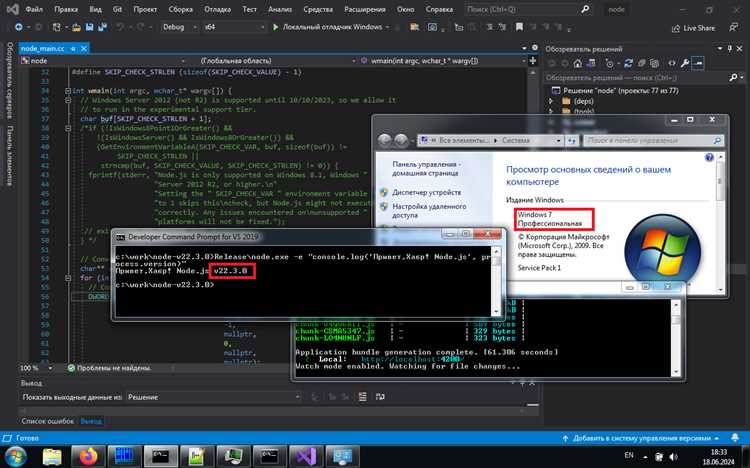Click clear all icon in Output panel
750x468 pixels.
pyautogui.click(x=363, y=397)
